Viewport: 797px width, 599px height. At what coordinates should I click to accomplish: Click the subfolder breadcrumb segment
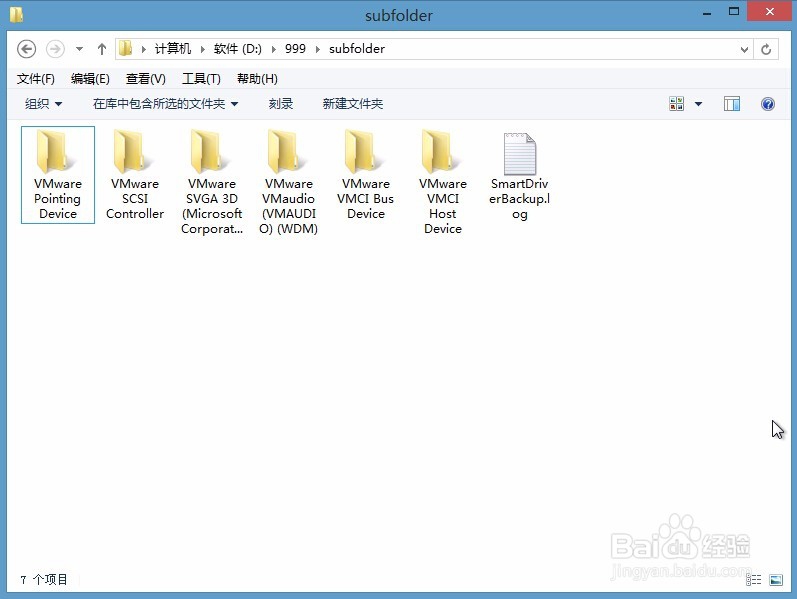point(357,49)
